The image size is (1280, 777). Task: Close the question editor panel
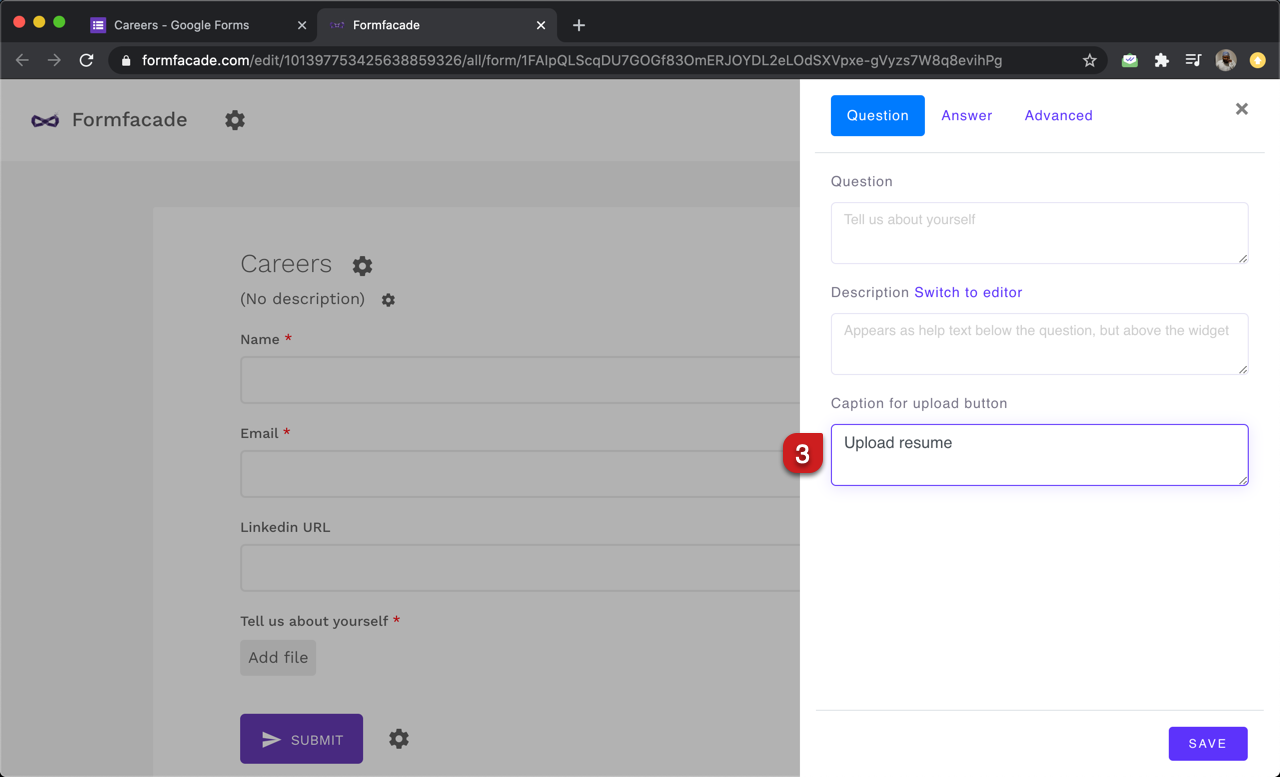tap(1241, 109)
